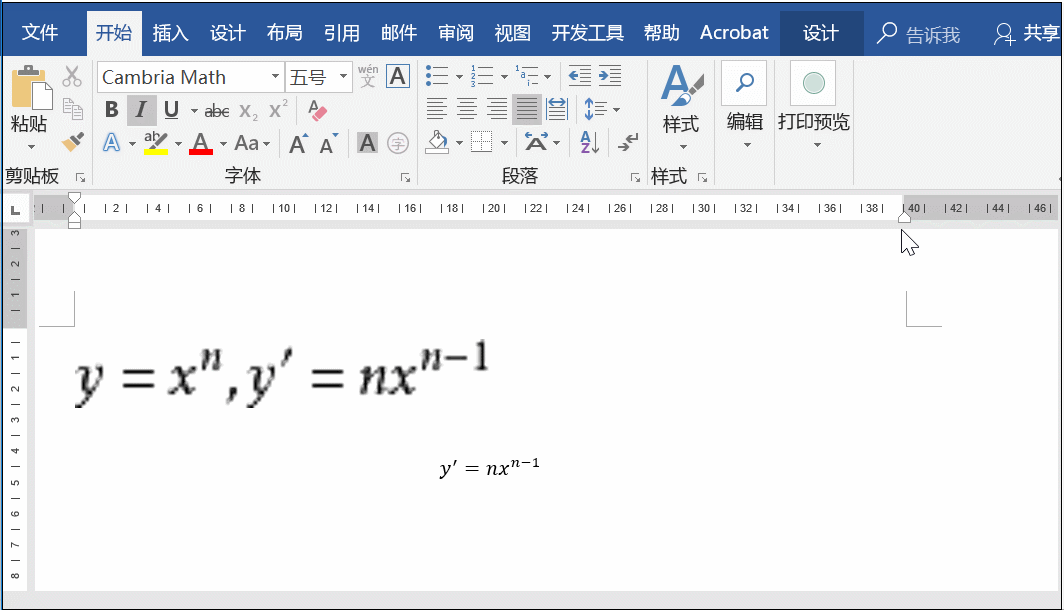1064x610 pixels.
Task: Switch to the 插入 ribbon tab
Action: click(x=170, y=32)
